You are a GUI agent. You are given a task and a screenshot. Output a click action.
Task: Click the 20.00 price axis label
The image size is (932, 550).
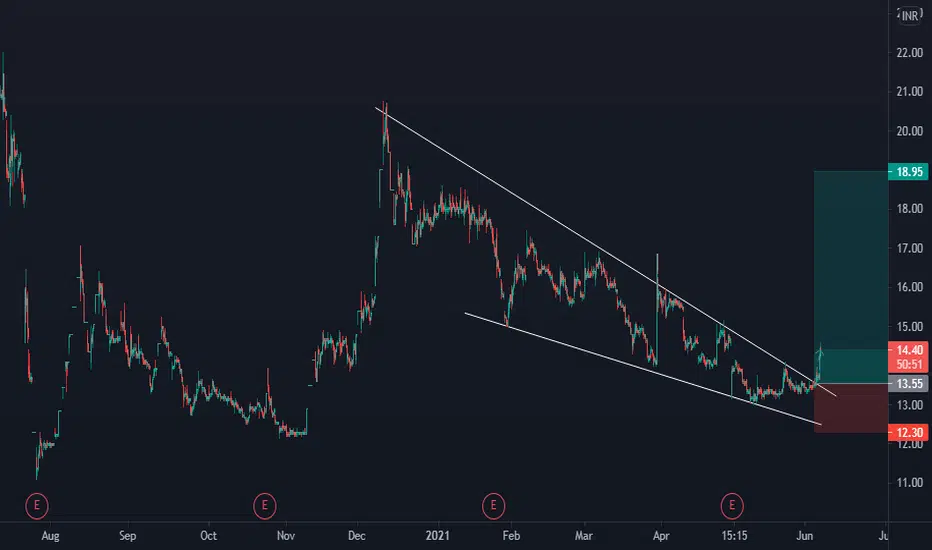pos(909,131)
